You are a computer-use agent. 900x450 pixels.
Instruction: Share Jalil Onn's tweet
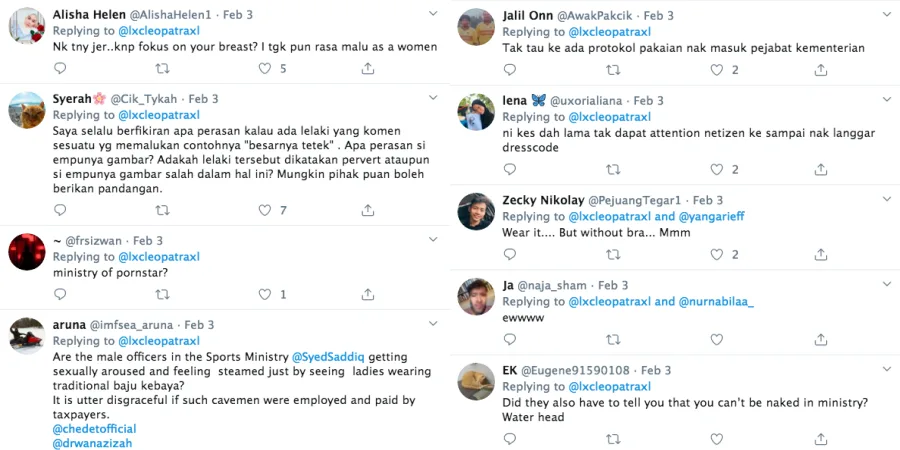coord(820,70)
